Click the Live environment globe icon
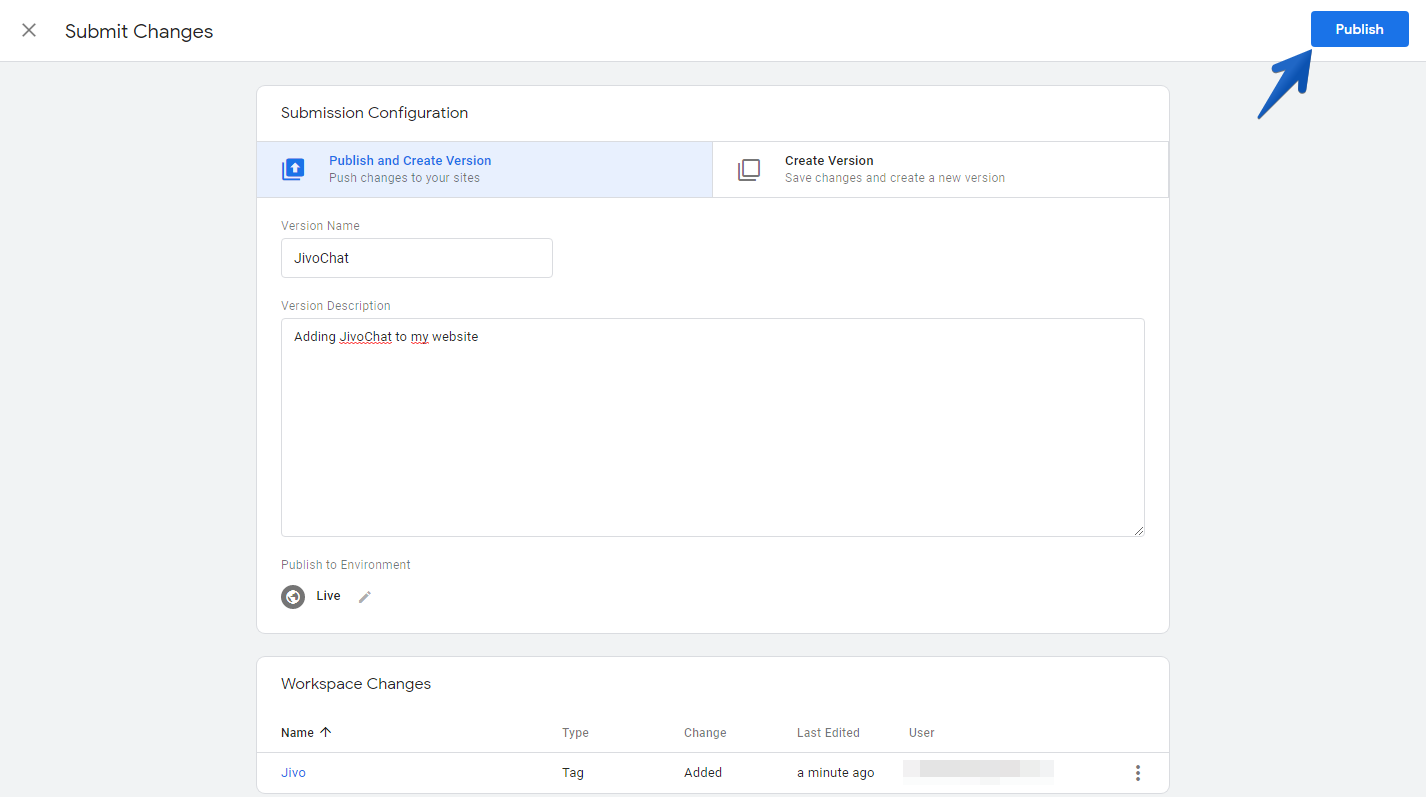The width and height of the screenshot is (1426, 797). (x=293, y=597)
